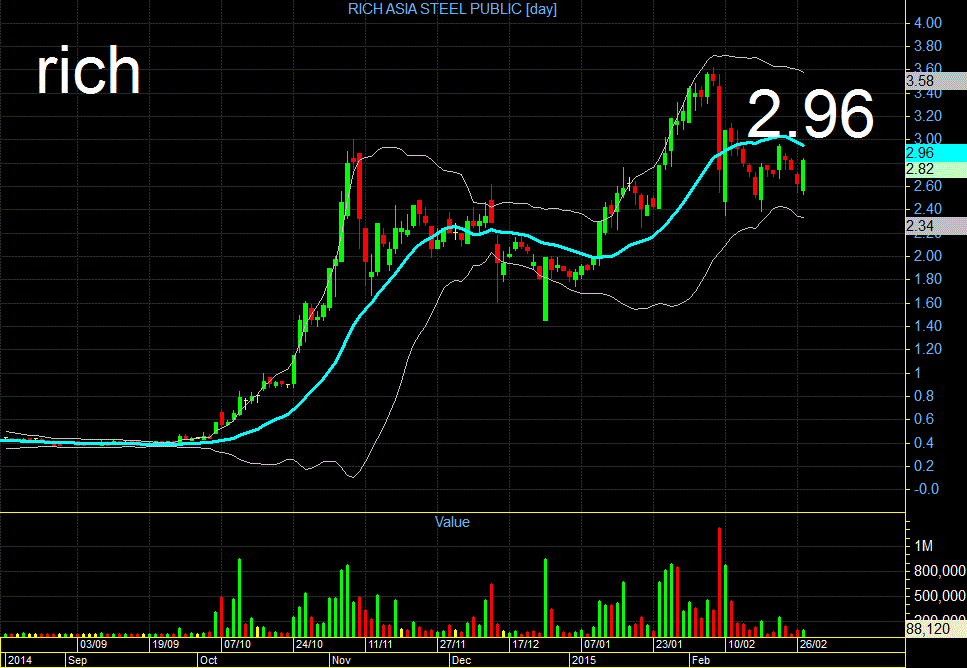Click the 3.80 price axis label
Image resolution: width=967 pixels, height=668 pixels.
pos(928,46)
